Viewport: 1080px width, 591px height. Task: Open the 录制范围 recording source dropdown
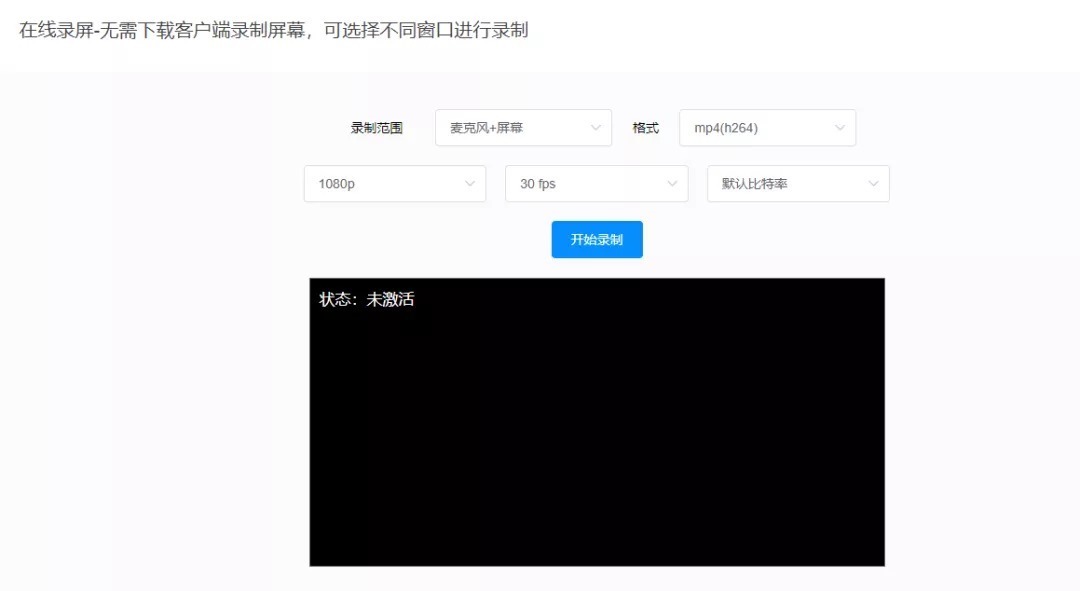522,128
